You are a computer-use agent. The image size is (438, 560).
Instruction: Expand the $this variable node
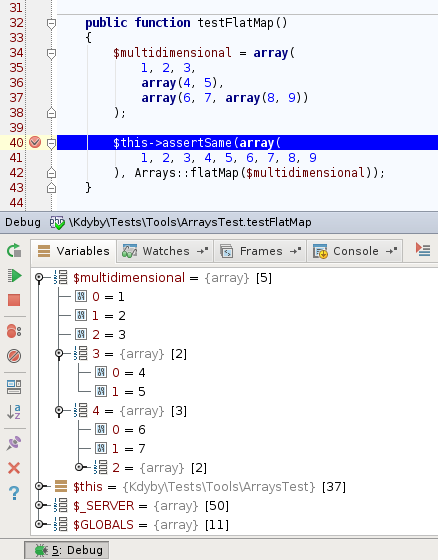39,486
